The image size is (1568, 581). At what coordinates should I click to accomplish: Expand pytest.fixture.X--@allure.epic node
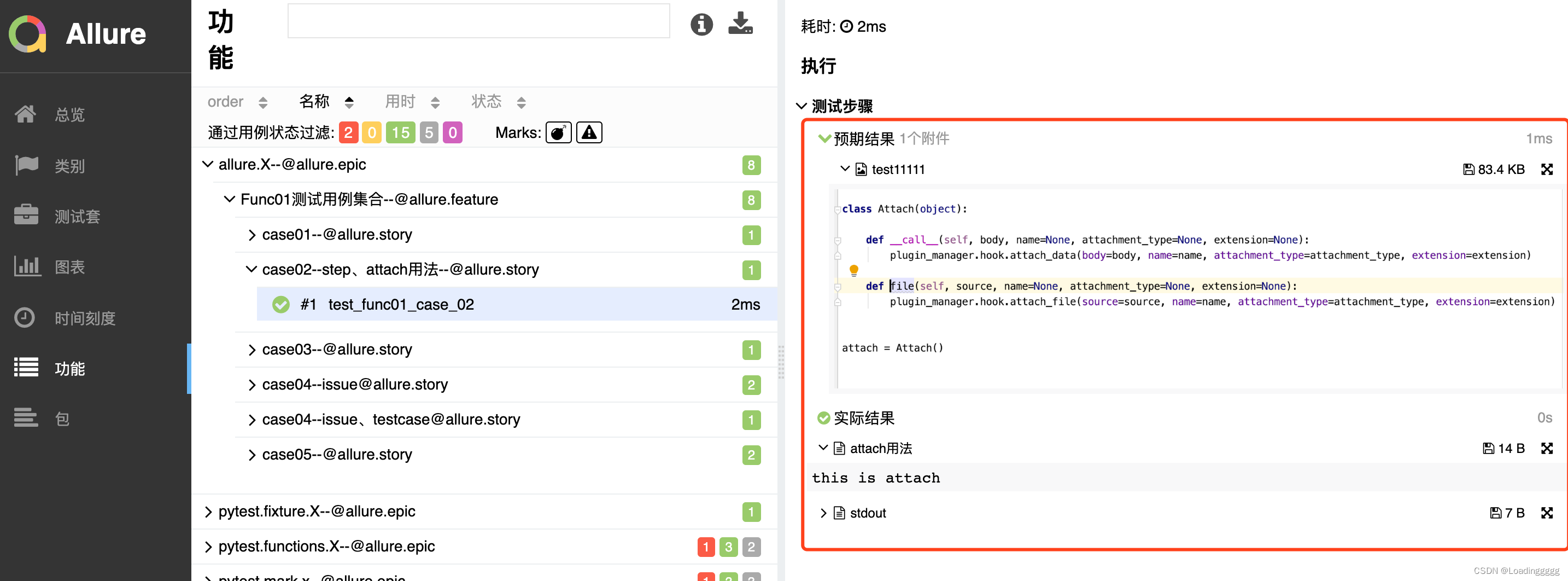(x=208, y=512)
